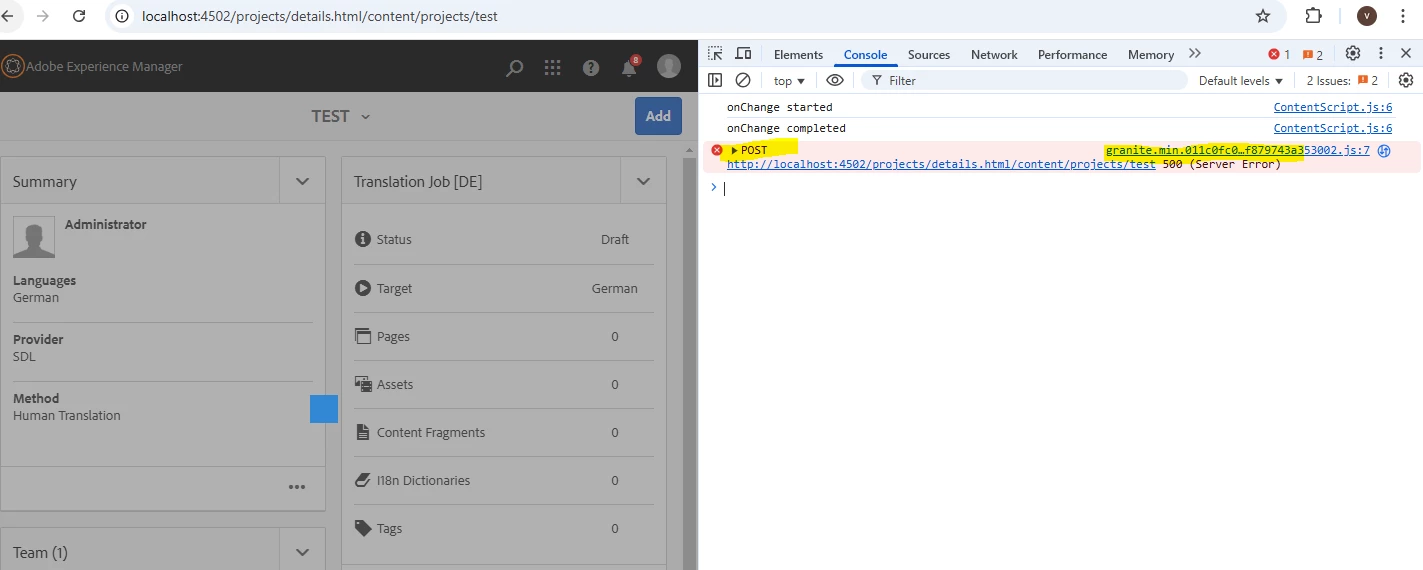This screenshot has width=1423, height=570.
Task: Open the failed POST request URL link
Action: click(x=941, y=164)
